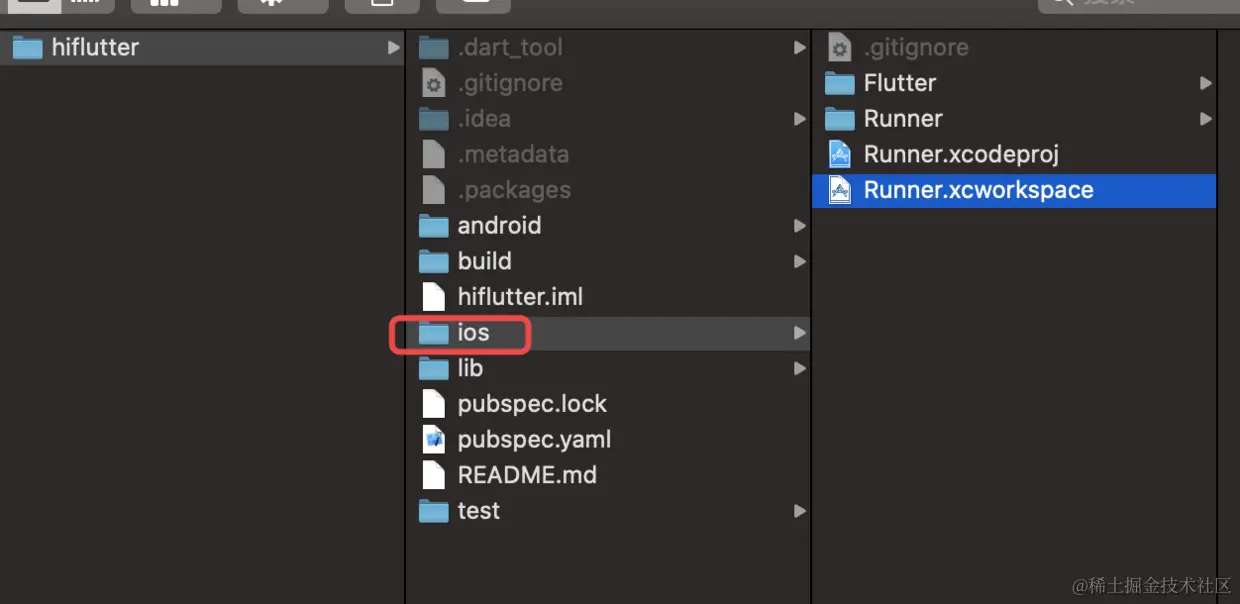Screen dimensions: 1240x604
Task: Click the blue Runner.xcworkspace document icon
Action: tap(840, 190)
